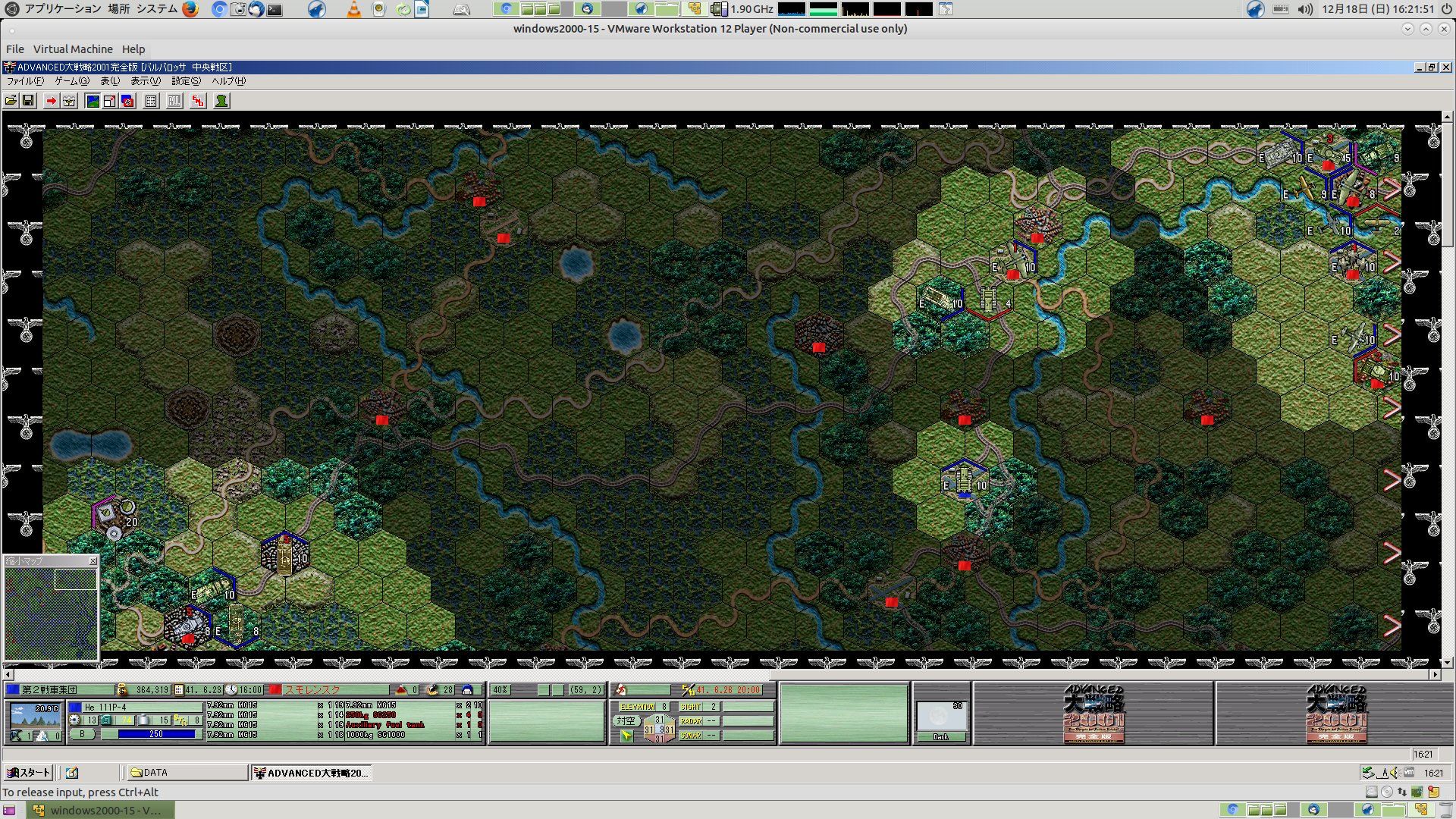1456x819 pixels.
Task: Open the ヘルプ(H) menu
Action: click(x=228, y=81)
